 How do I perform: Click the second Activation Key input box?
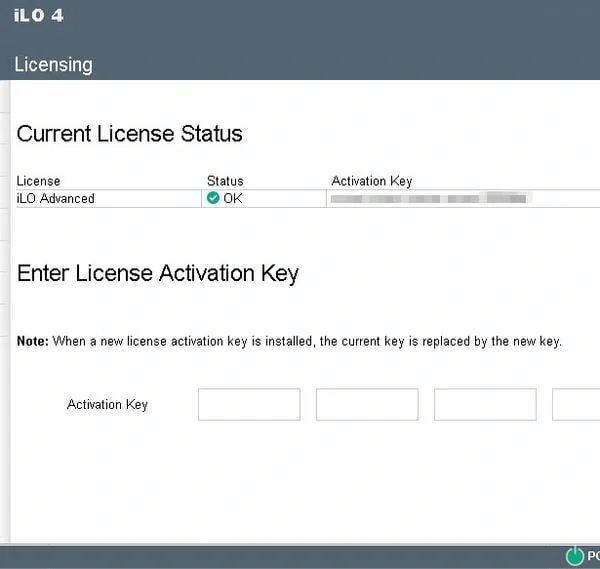(x=367, y=405)
